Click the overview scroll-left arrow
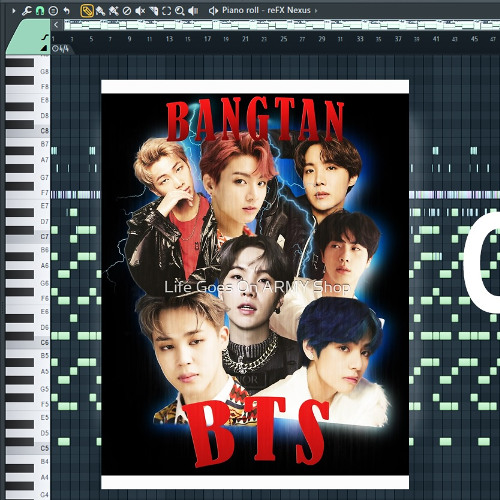 point(56,25)
